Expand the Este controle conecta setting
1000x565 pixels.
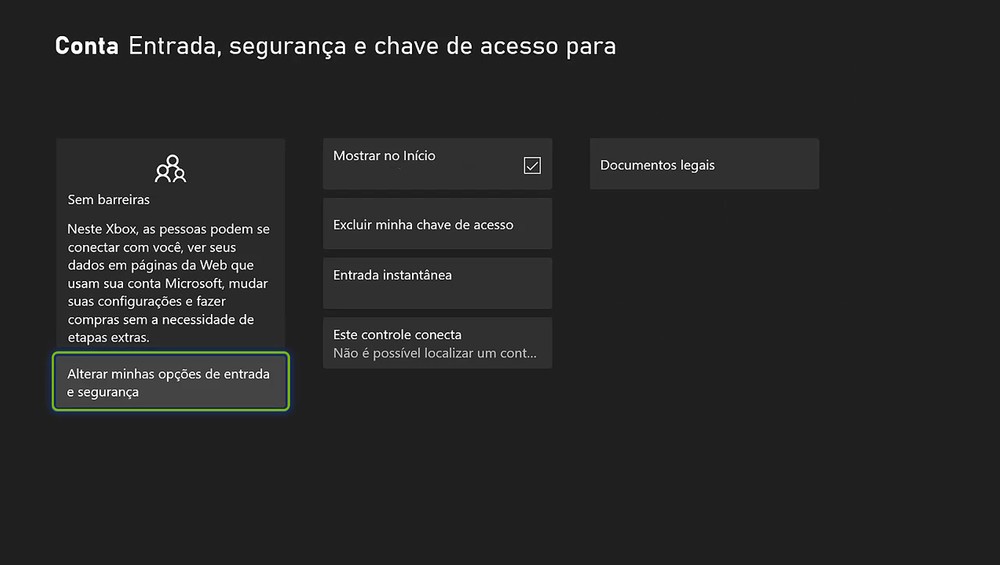pos(437,343)
